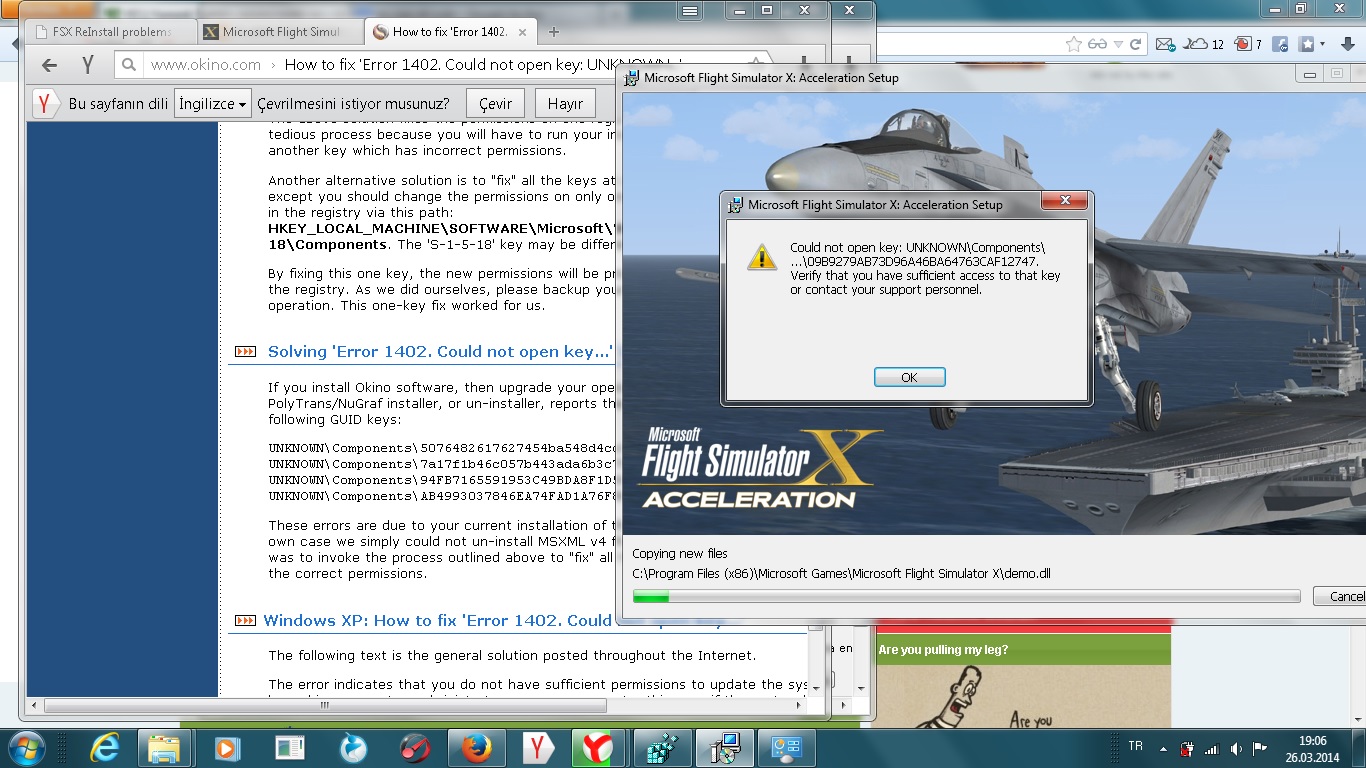Click the Microsoft Flight Simulator X Acceleration logo
The image size is (1366, 768).
coord(761,469)
